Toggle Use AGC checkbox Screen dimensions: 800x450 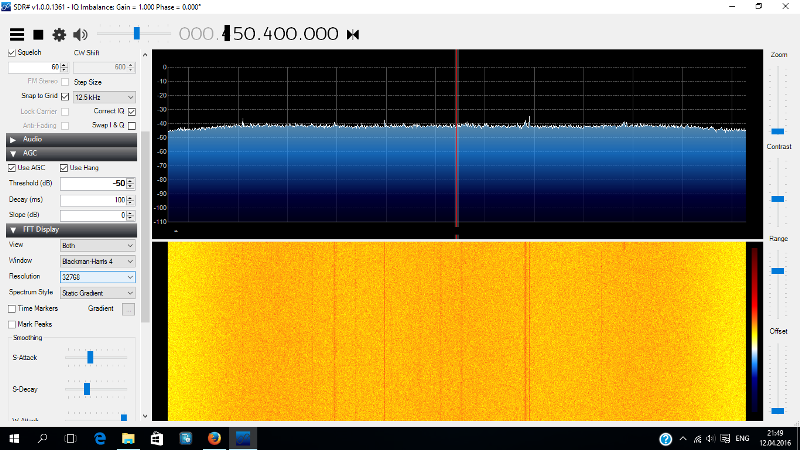coord(12,168)
